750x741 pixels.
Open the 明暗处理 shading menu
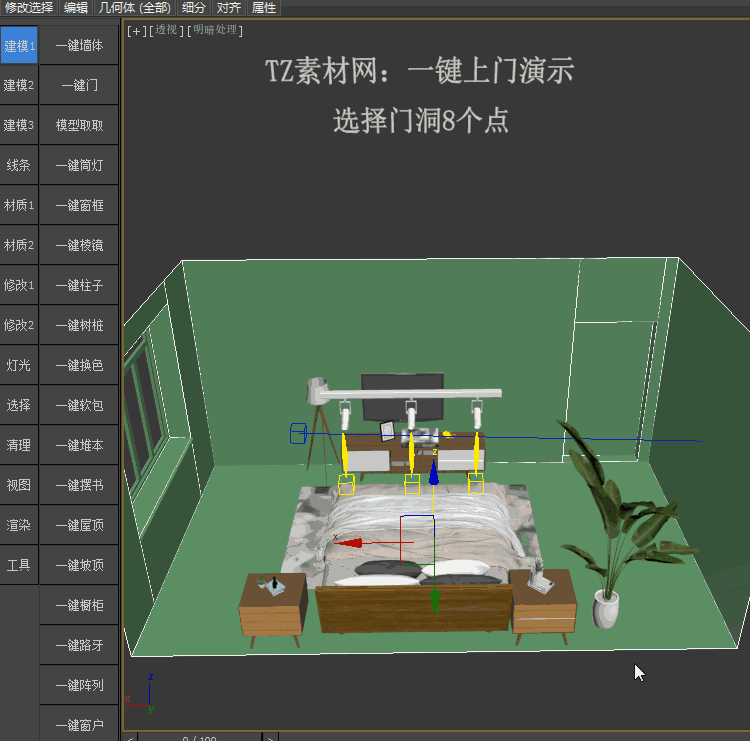[215, 30]
